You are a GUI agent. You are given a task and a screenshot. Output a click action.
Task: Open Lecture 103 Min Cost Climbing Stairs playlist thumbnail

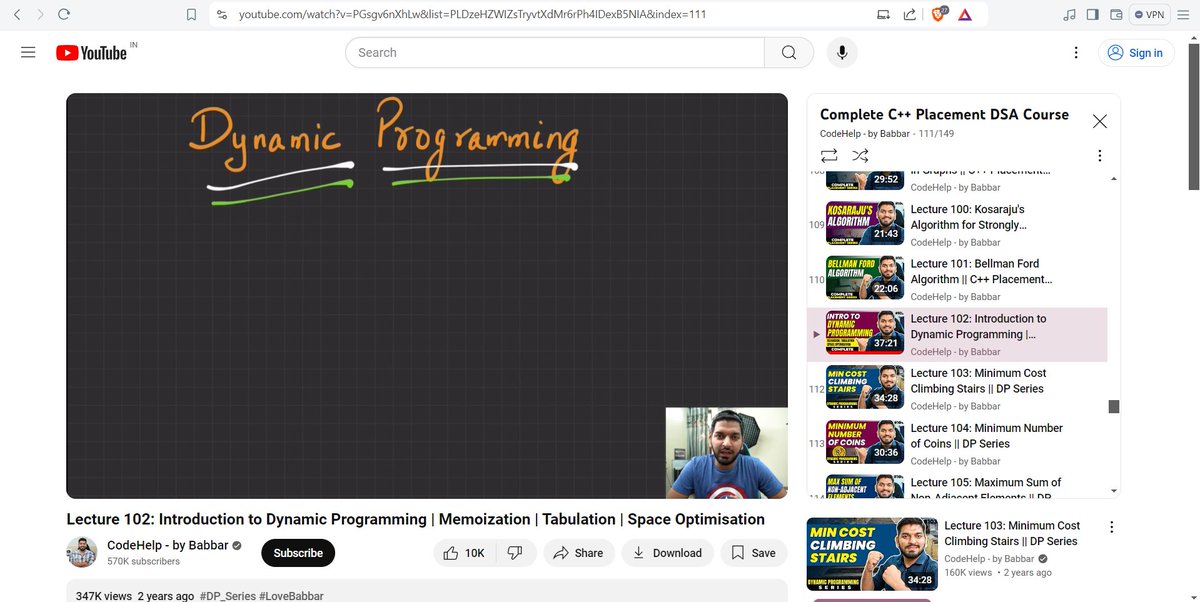pos(865,388)
